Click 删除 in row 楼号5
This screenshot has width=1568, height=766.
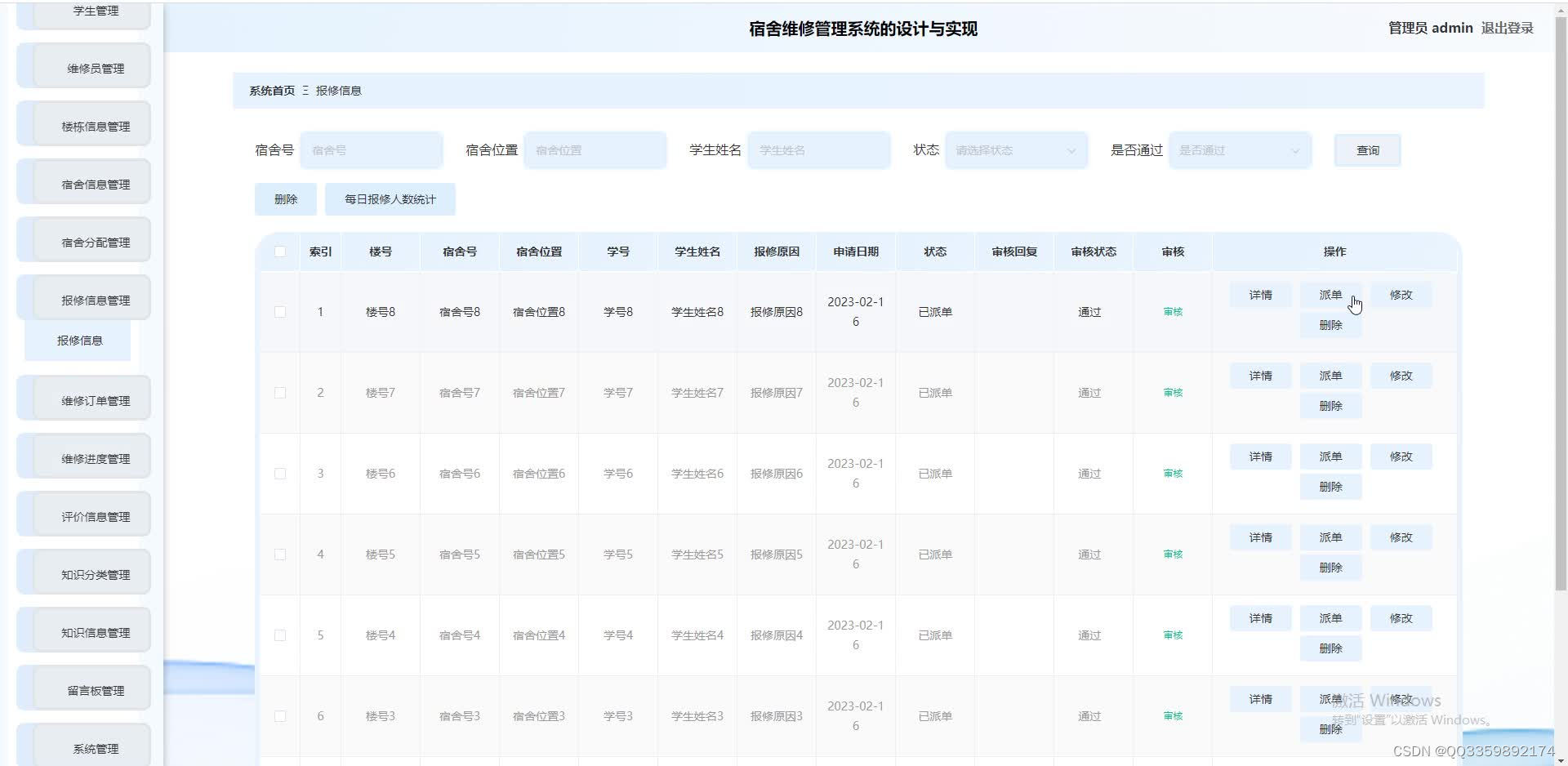(x=1330, y=568)
